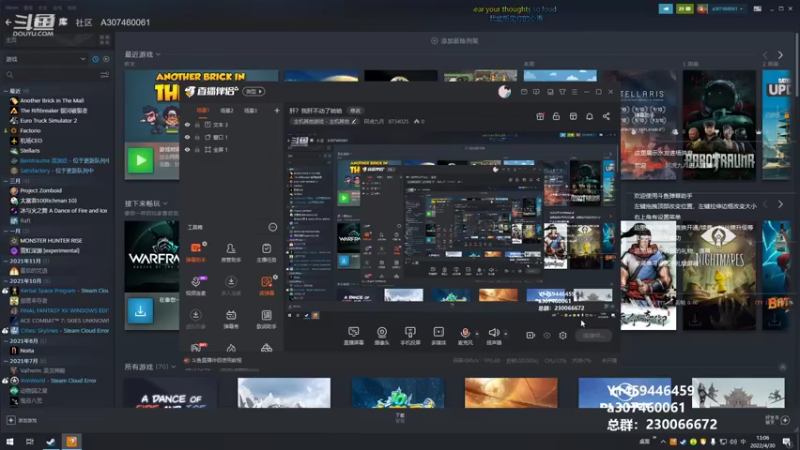
Task: Collapse the March games group
Action: [x=6, y=181]
